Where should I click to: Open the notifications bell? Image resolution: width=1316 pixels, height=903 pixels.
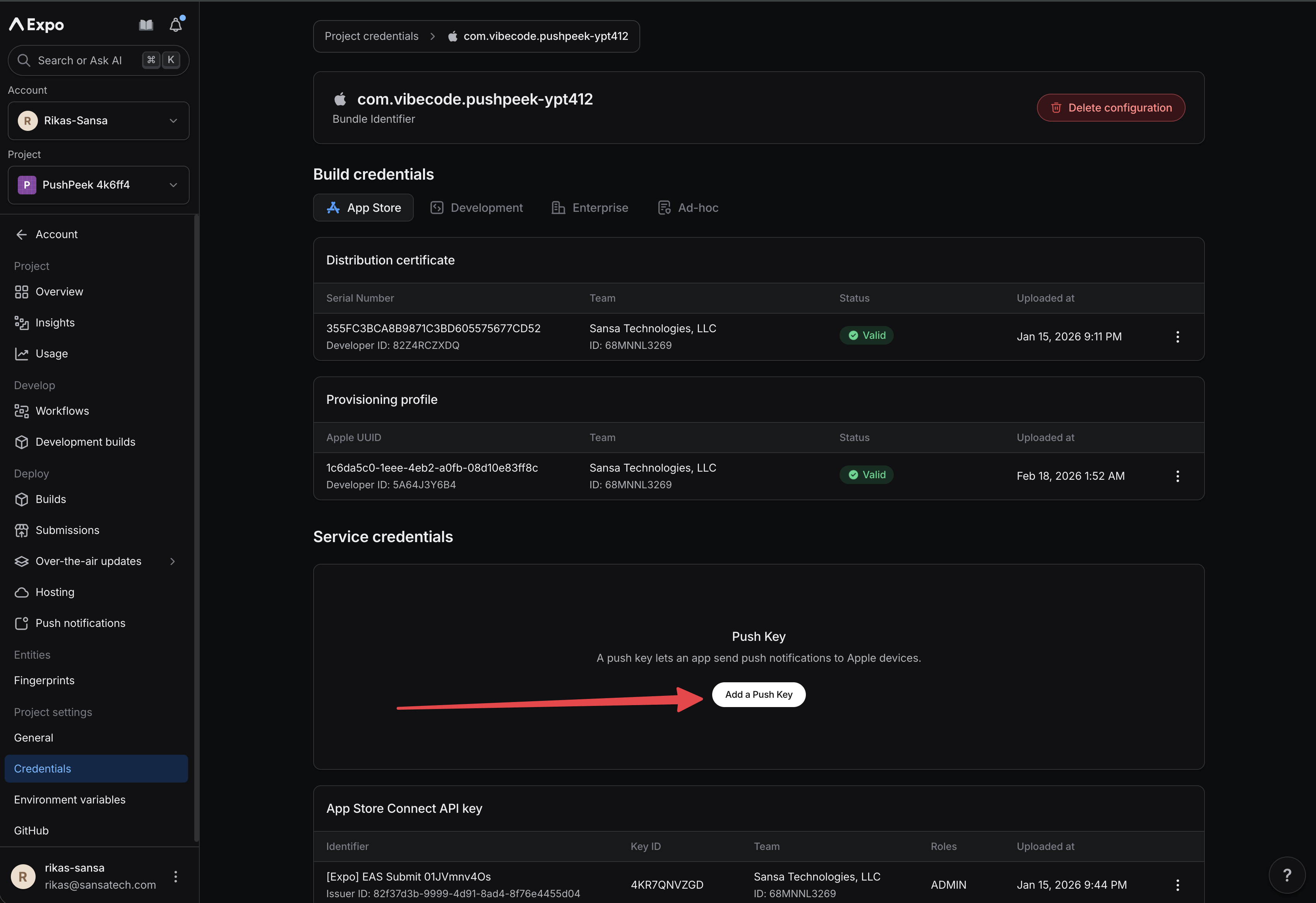(176, 24)
